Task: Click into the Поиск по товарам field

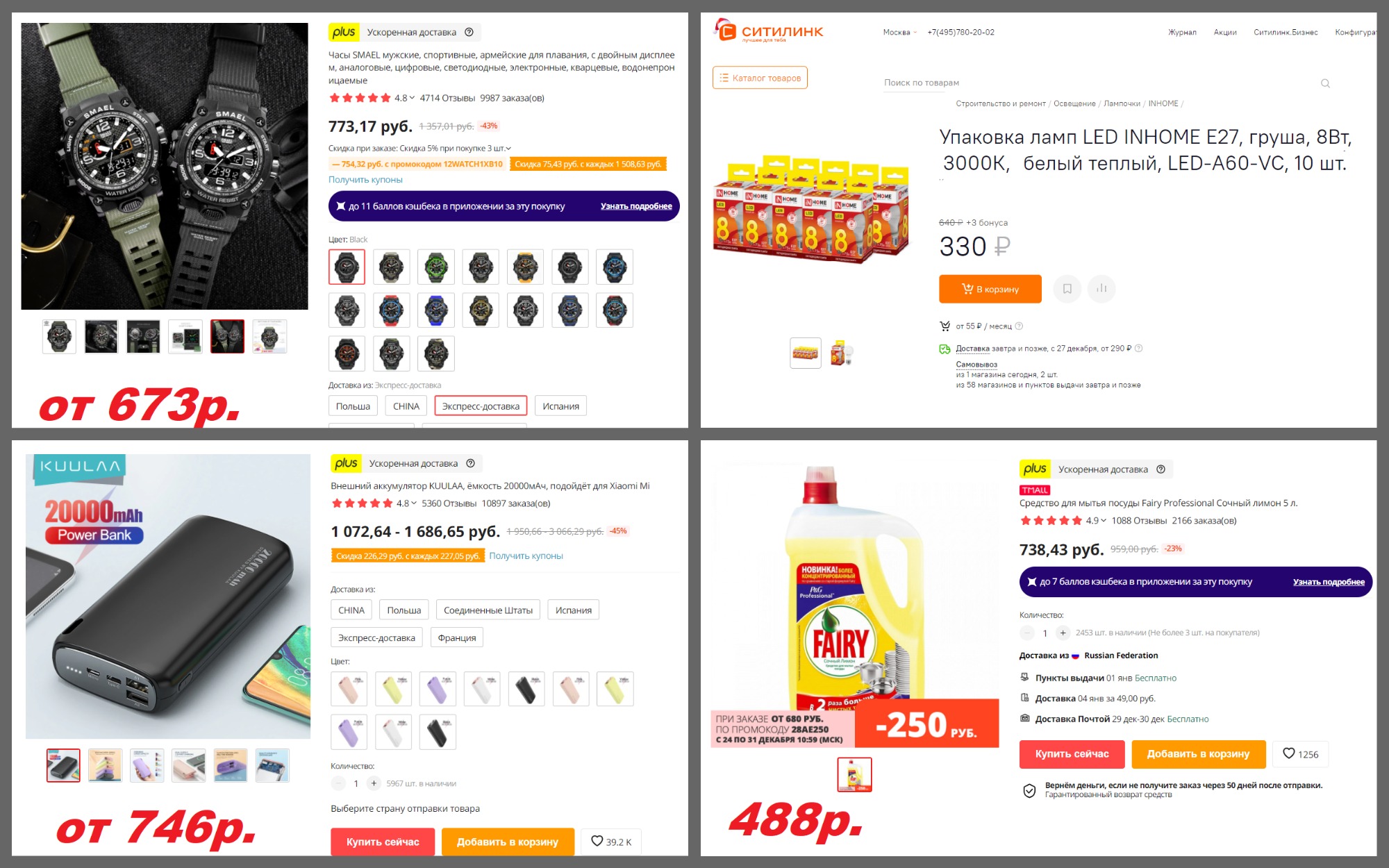Action: [x=1097, y=83]
